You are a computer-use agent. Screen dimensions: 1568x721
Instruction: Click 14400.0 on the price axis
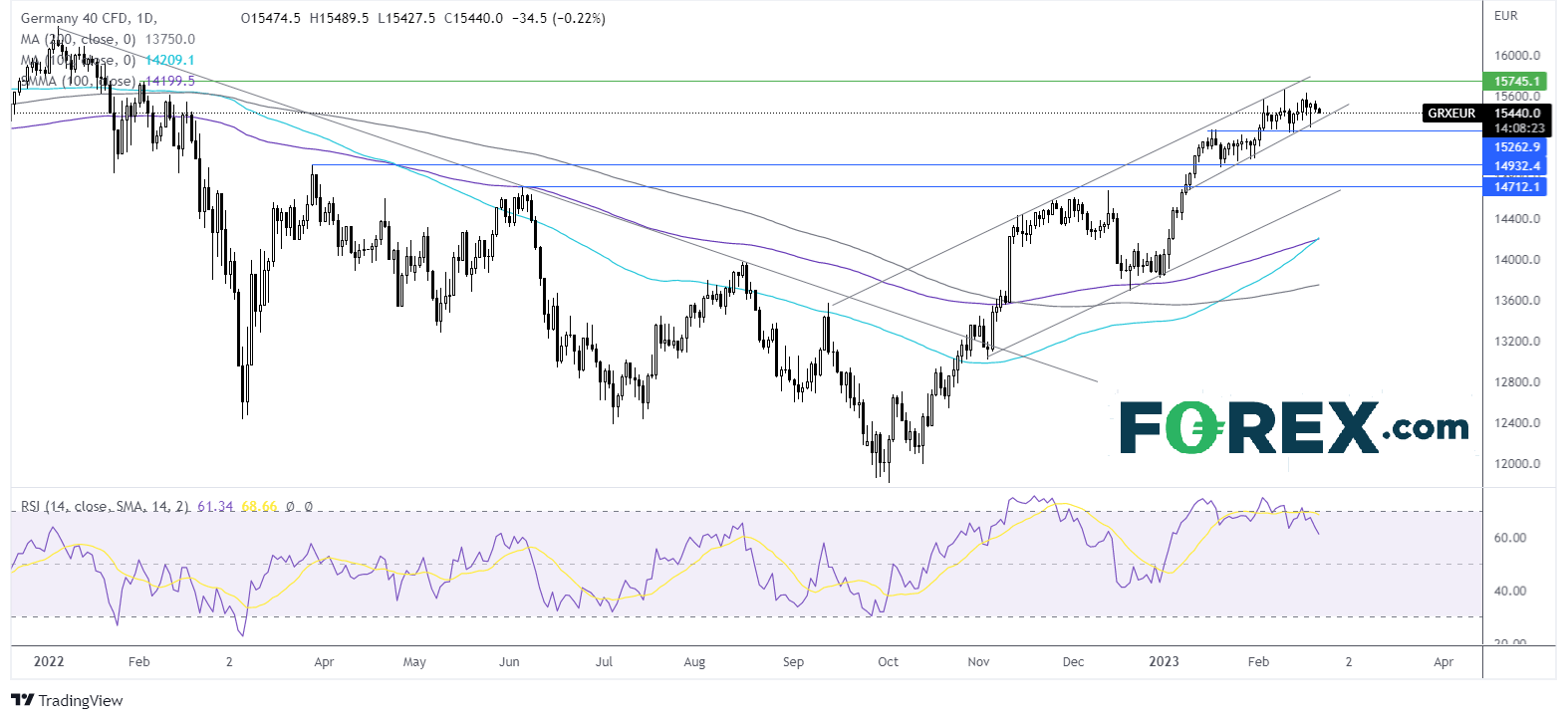pyautogui.click(x=1517, y=218)
